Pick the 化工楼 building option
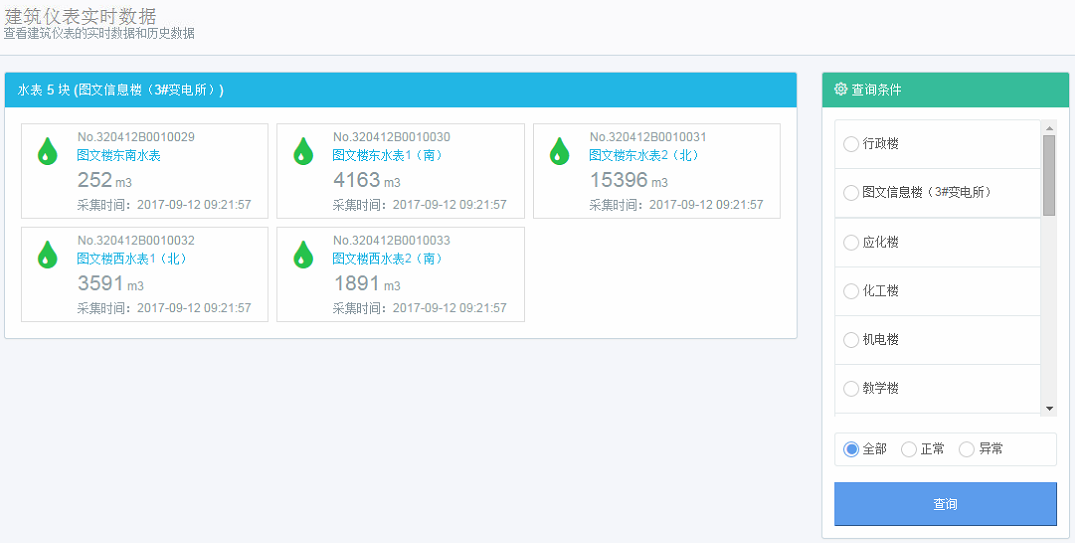The height and width of the screenshot is (543, 1075). pos(851,291)
